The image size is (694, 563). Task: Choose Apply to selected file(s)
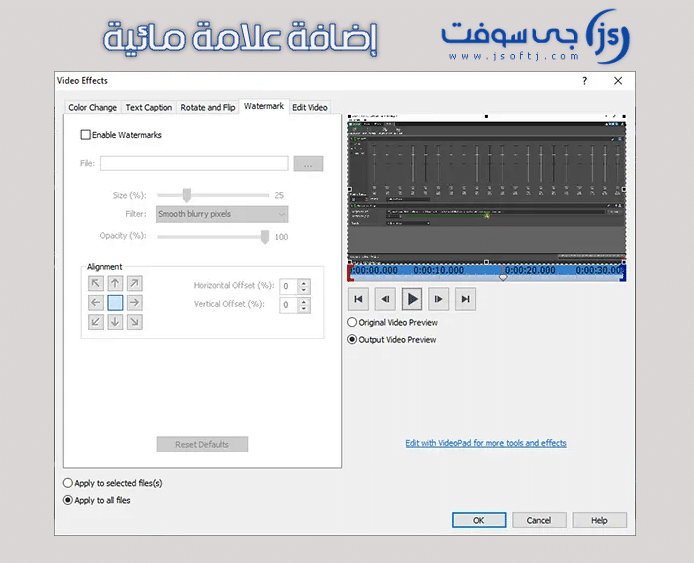(x=68, y=483)
